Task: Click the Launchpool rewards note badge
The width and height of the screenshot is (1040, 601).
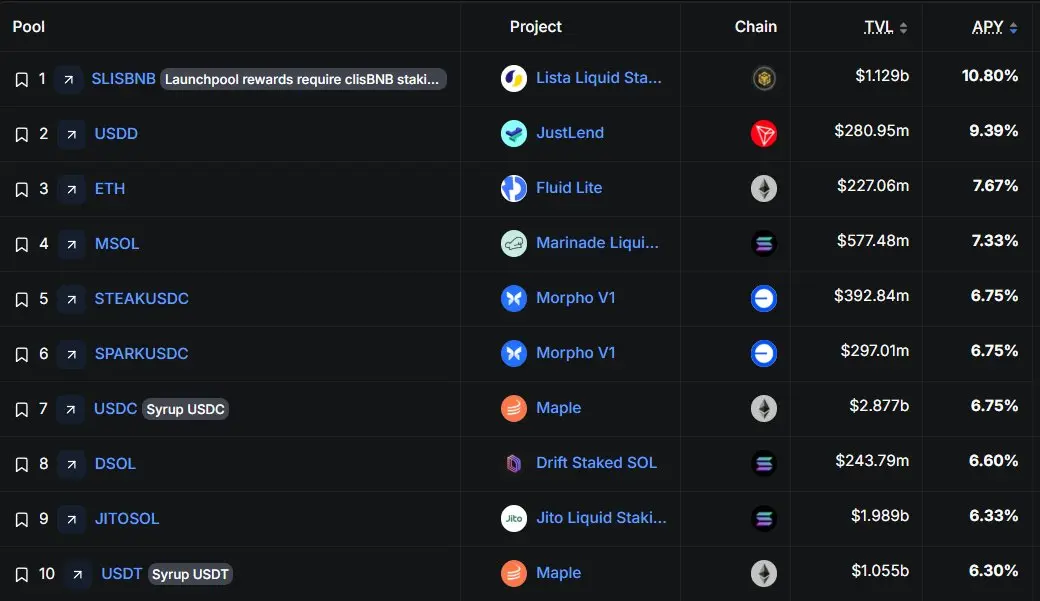Action: coord(303,80)
